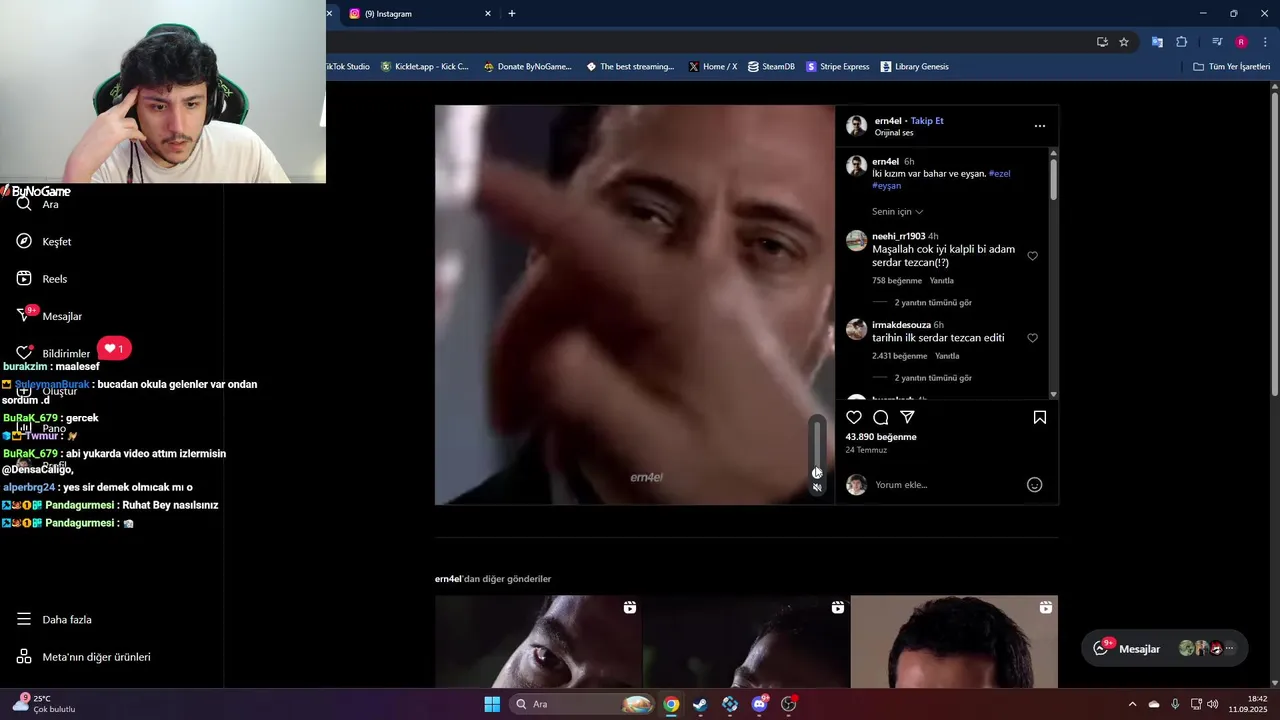Screen dimensions: 1280x720
Task: Open Discord from taskbar
Action: coord(759,704)
